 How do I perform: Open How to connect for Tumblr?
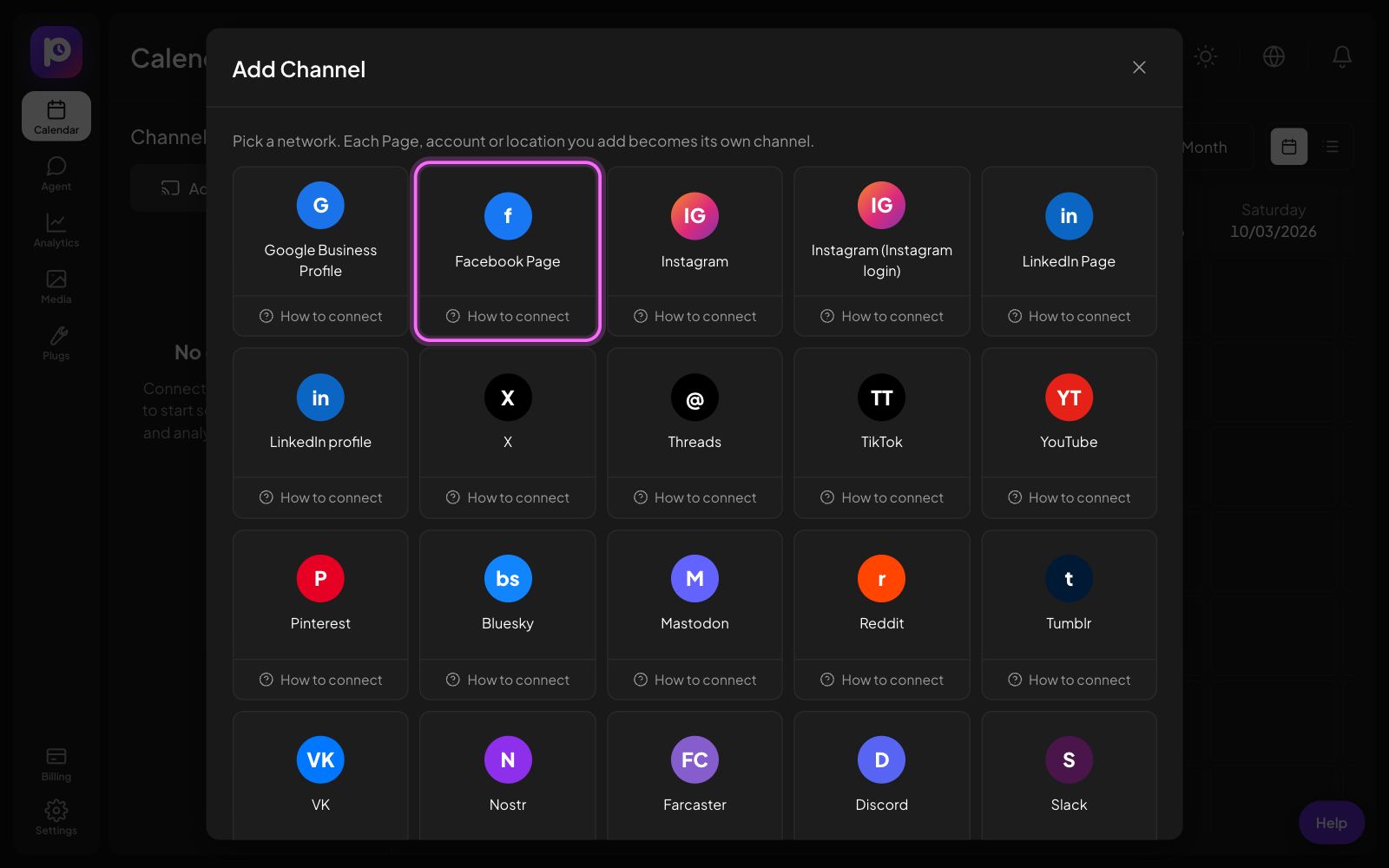[x=1069, y=680]
